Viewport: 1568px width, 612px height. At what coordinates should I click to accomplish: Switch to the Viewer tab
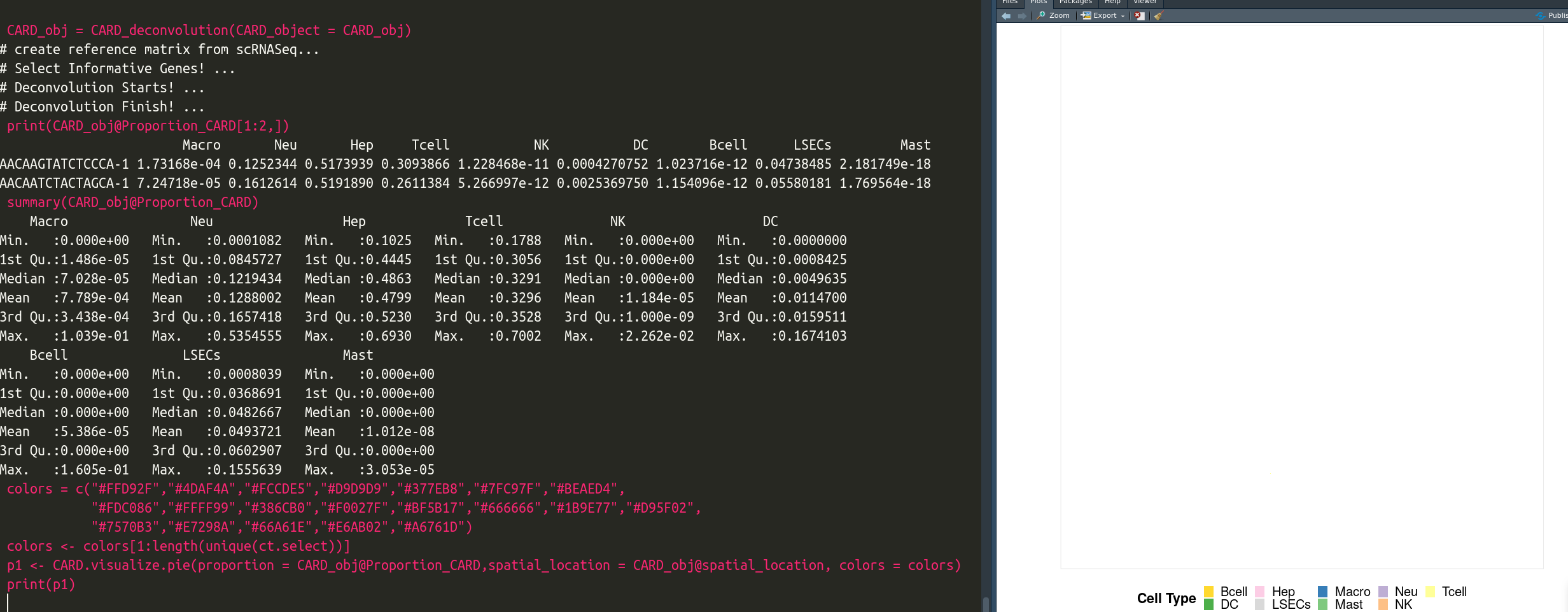point(1144,2)
